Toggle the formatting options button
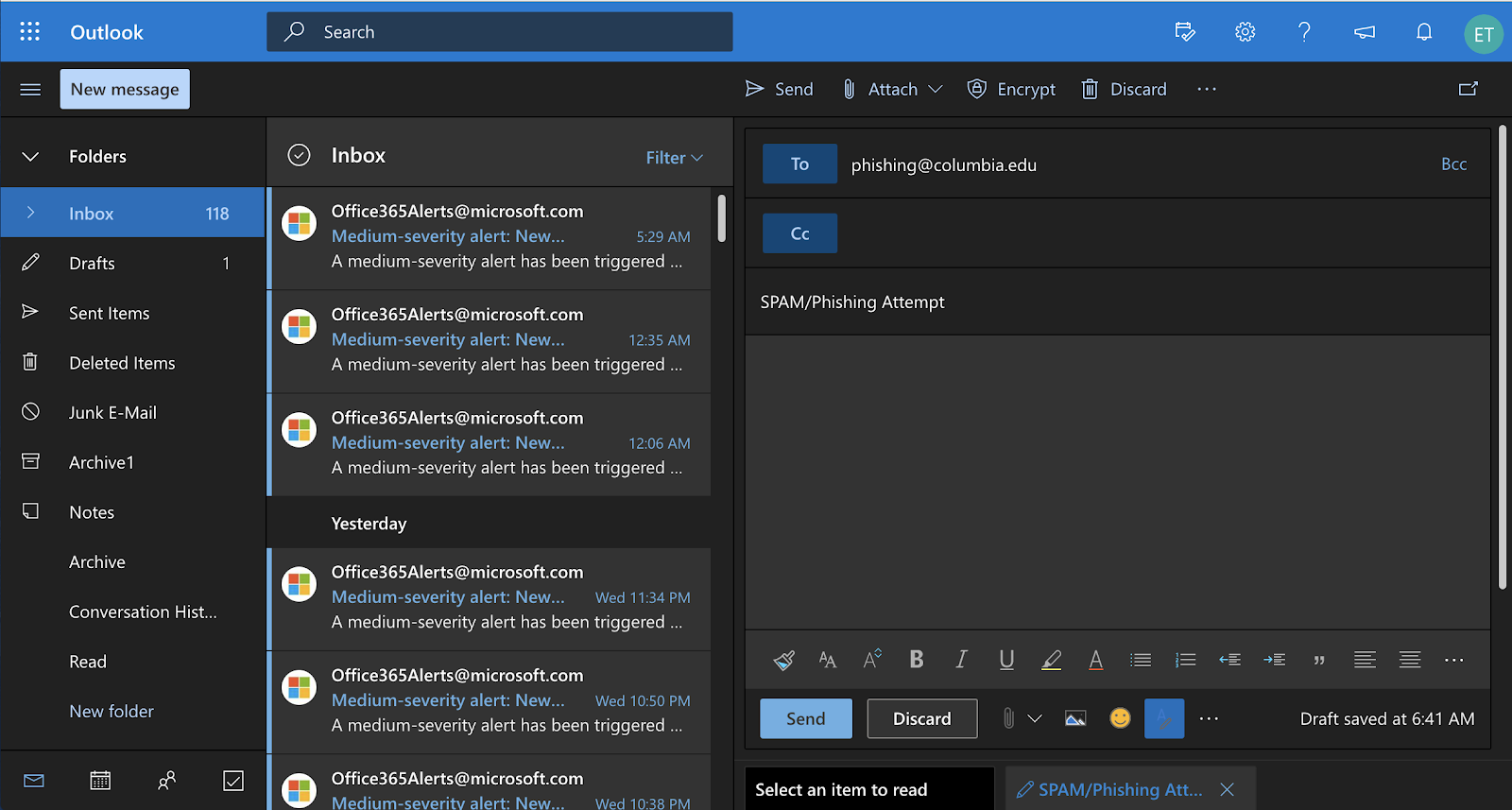 1164,718
